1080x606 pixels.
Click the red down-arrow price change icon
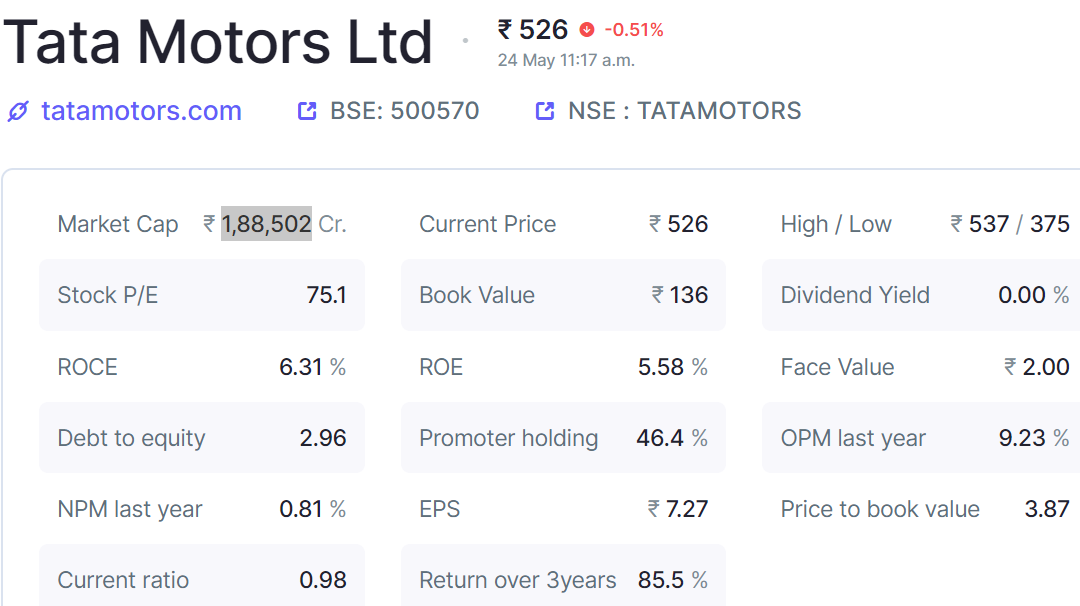tap(587, 30)
